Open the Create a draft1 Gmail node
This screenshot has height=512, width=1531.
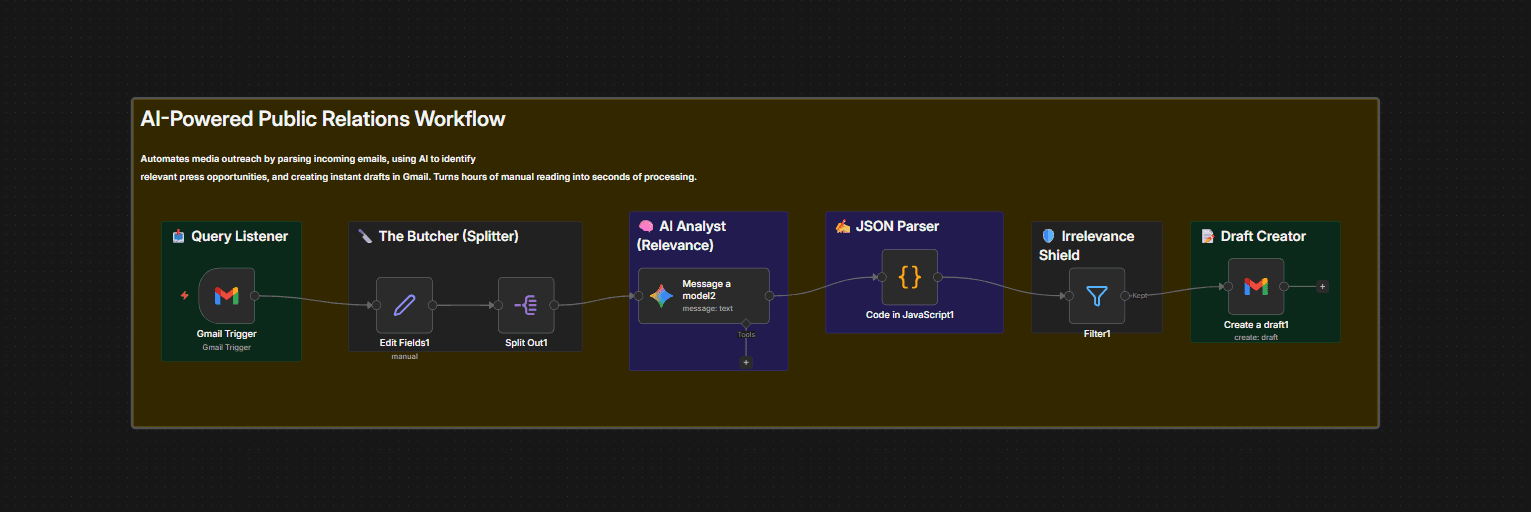coord(1256,286)
